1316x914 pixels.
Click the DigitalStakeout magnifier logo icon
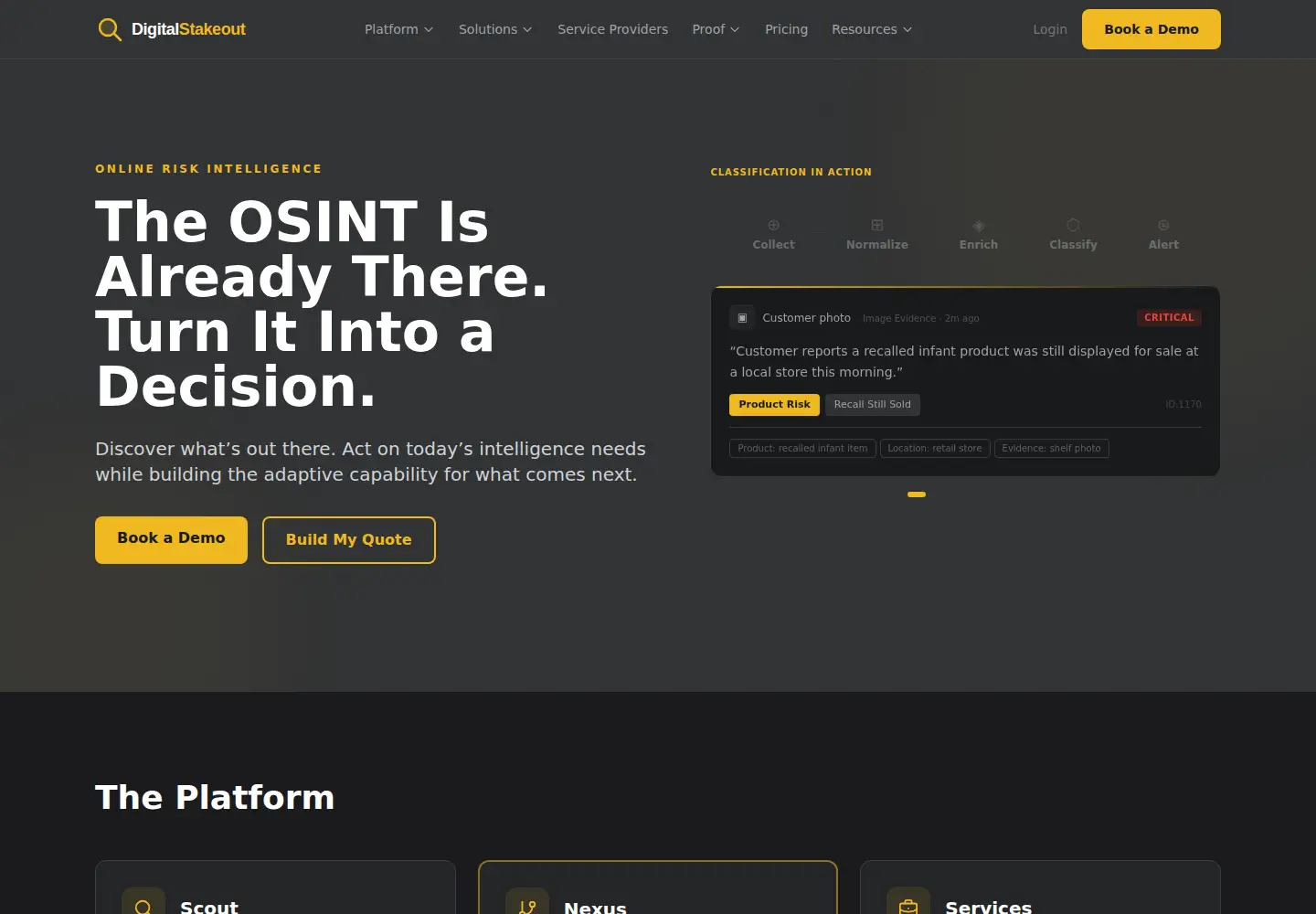click(x=110, y=29)
